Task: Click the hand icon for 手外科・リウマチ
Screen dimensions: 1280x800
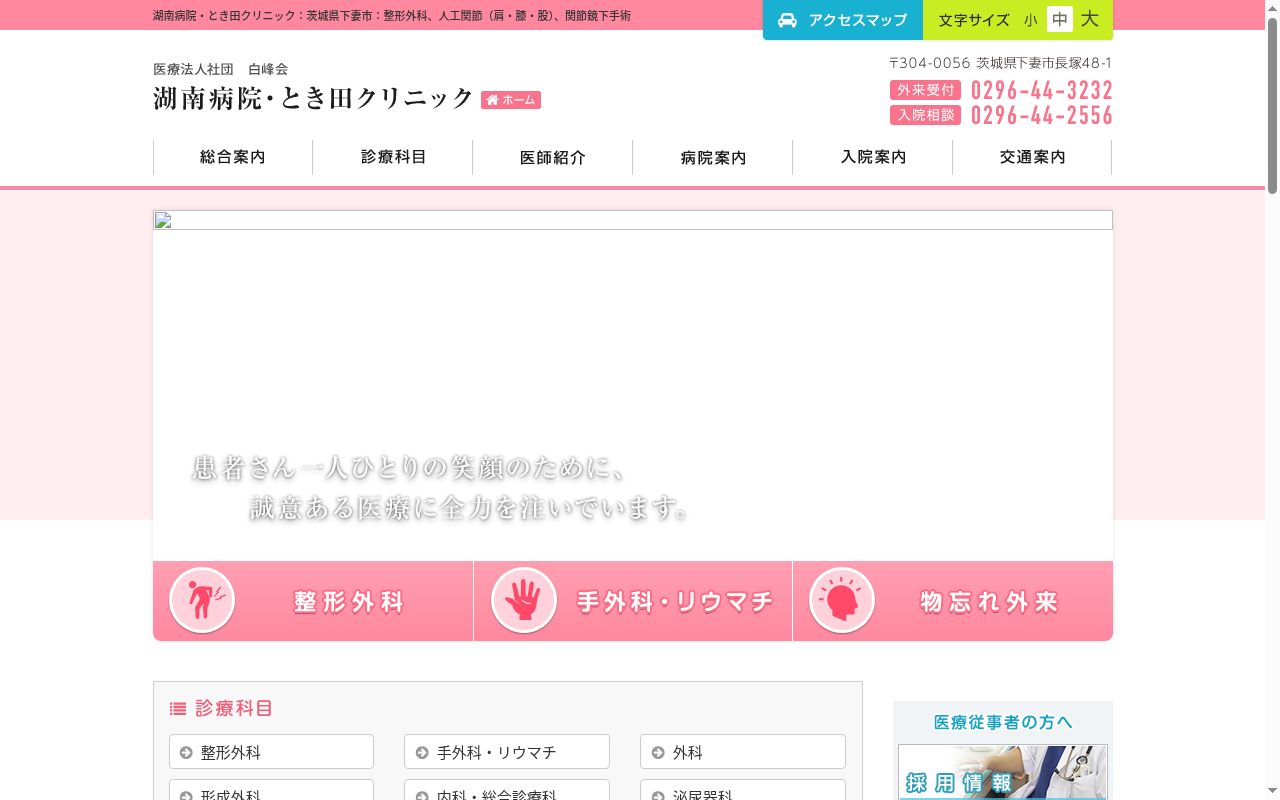Action: pos(523,601)
